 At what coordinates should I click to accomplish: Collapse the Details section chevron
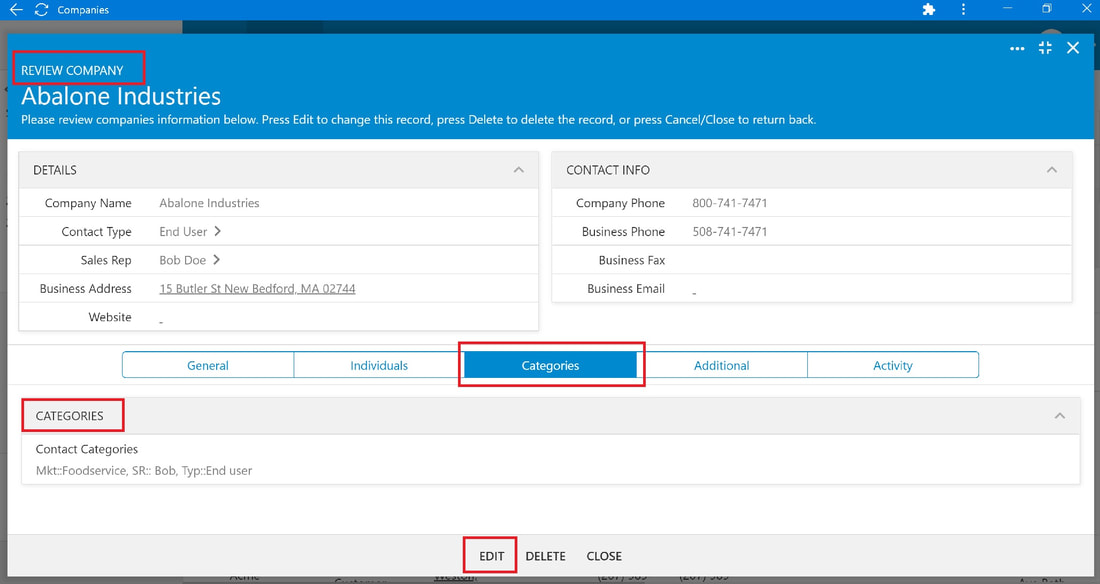[x=518, y=170]
